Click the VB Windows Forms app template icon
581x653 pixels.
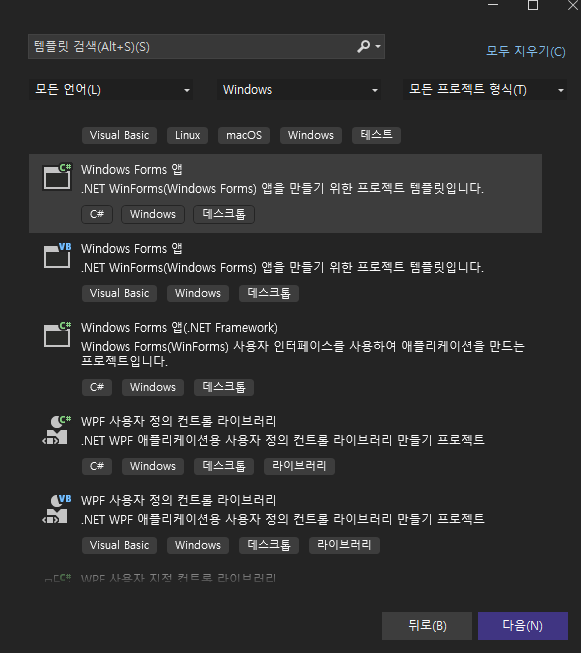57,255
